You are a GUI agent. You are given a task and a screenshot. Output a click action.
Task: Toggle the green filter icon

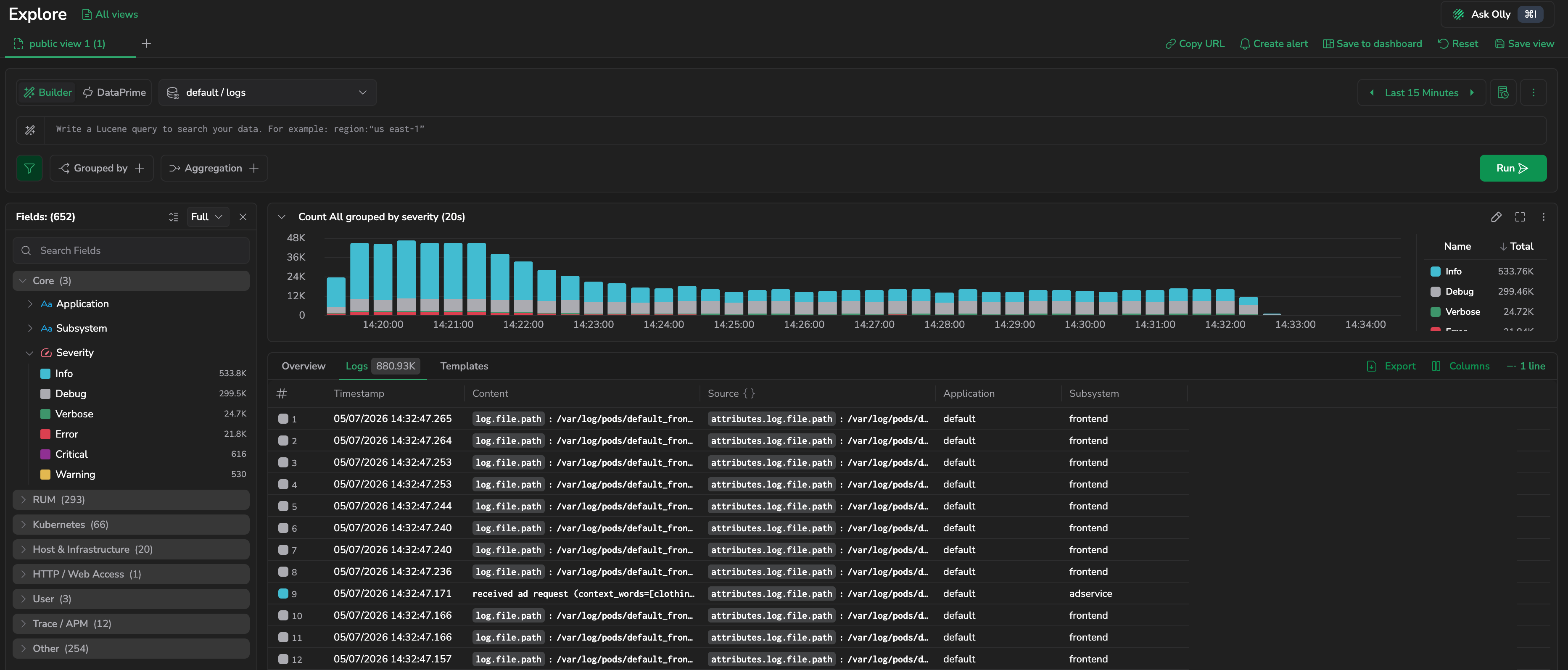[x=29, y=169]
